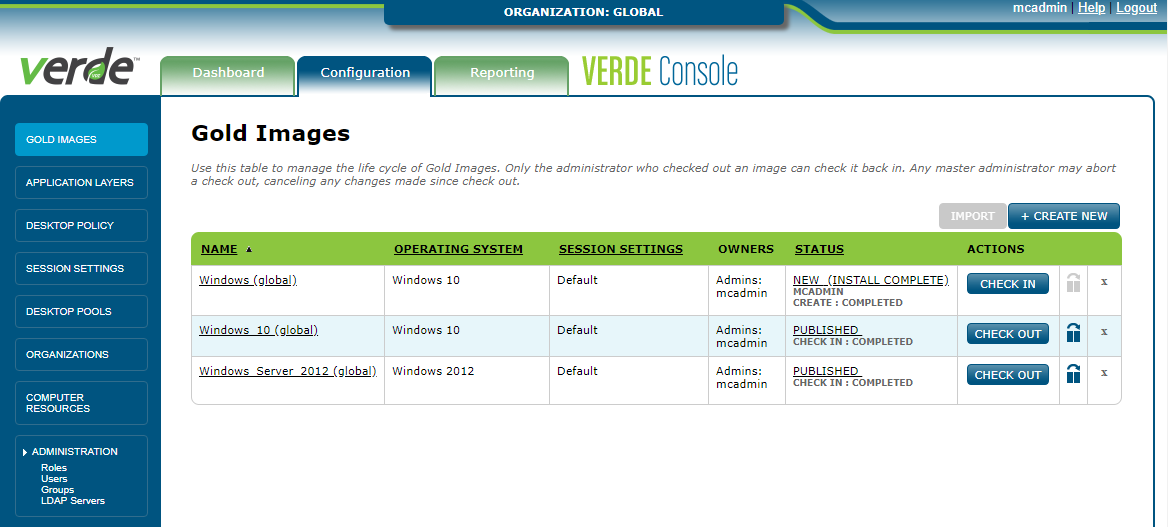Check out the Windows_Server_2012 image
The height and width of the screenshot is (527, 1168).
tap(1007, 375)
